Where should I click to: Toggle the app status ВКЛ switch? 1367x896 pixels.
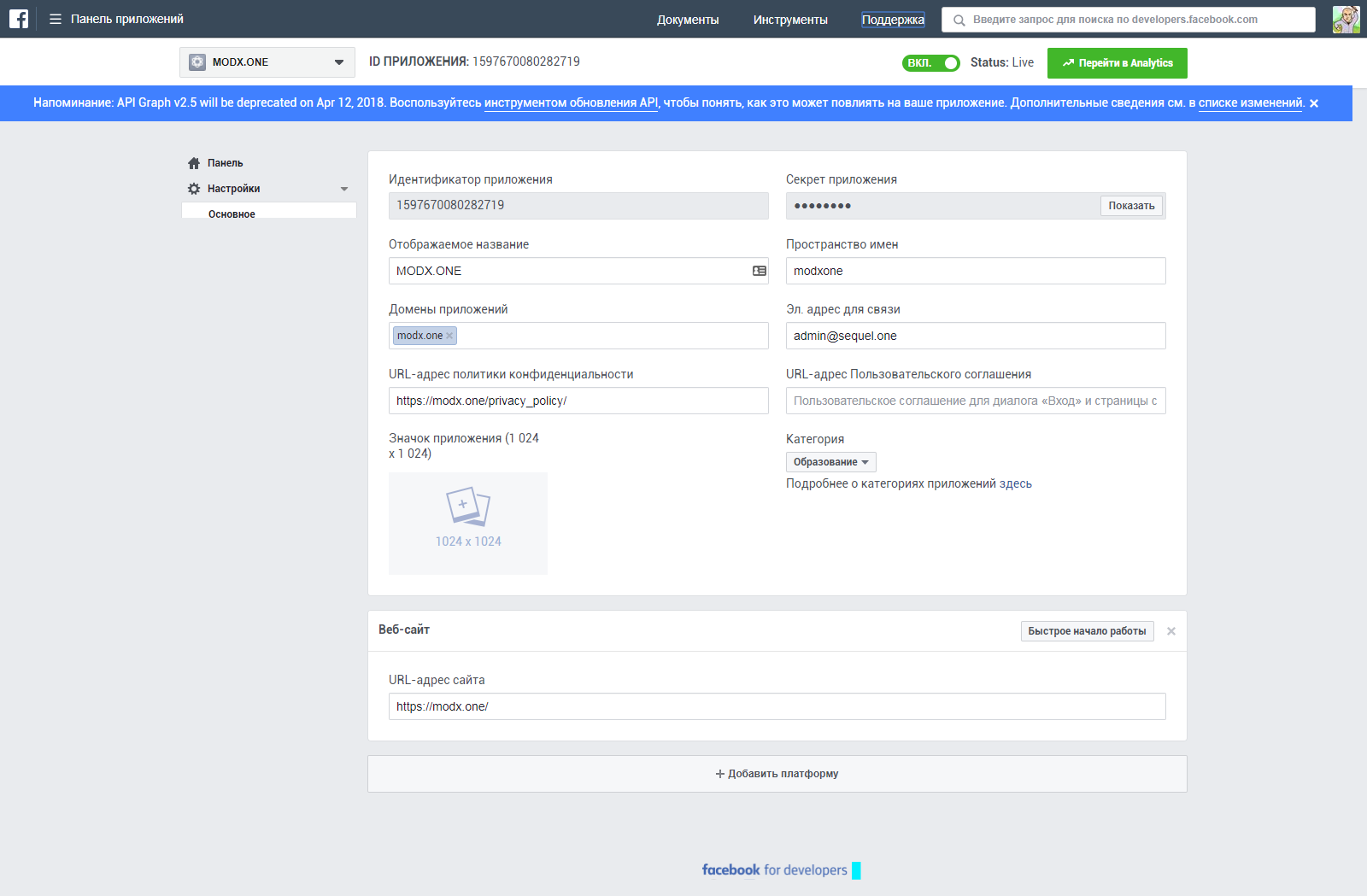pyautogui.click(x=931, y=63)
